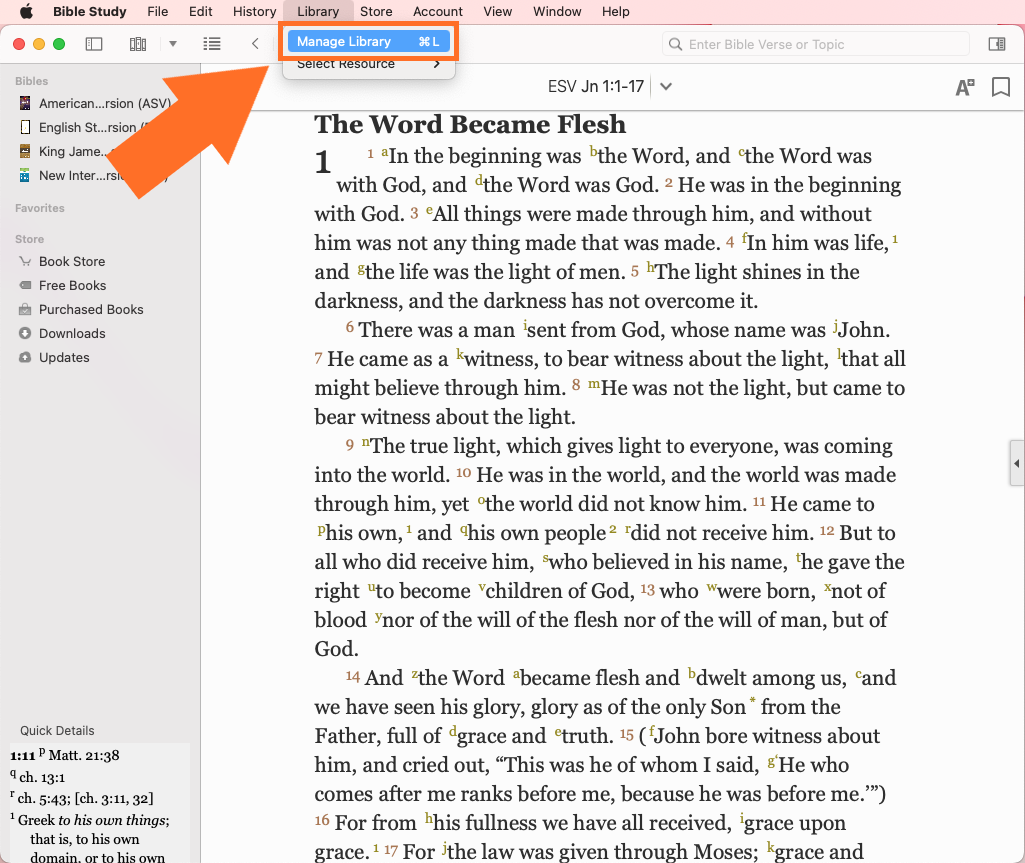The height and width of the screenshot is (863, 1025).
Task: Click verse number 14 in the text
Action: pyautogui.click(x=353, y=677)
